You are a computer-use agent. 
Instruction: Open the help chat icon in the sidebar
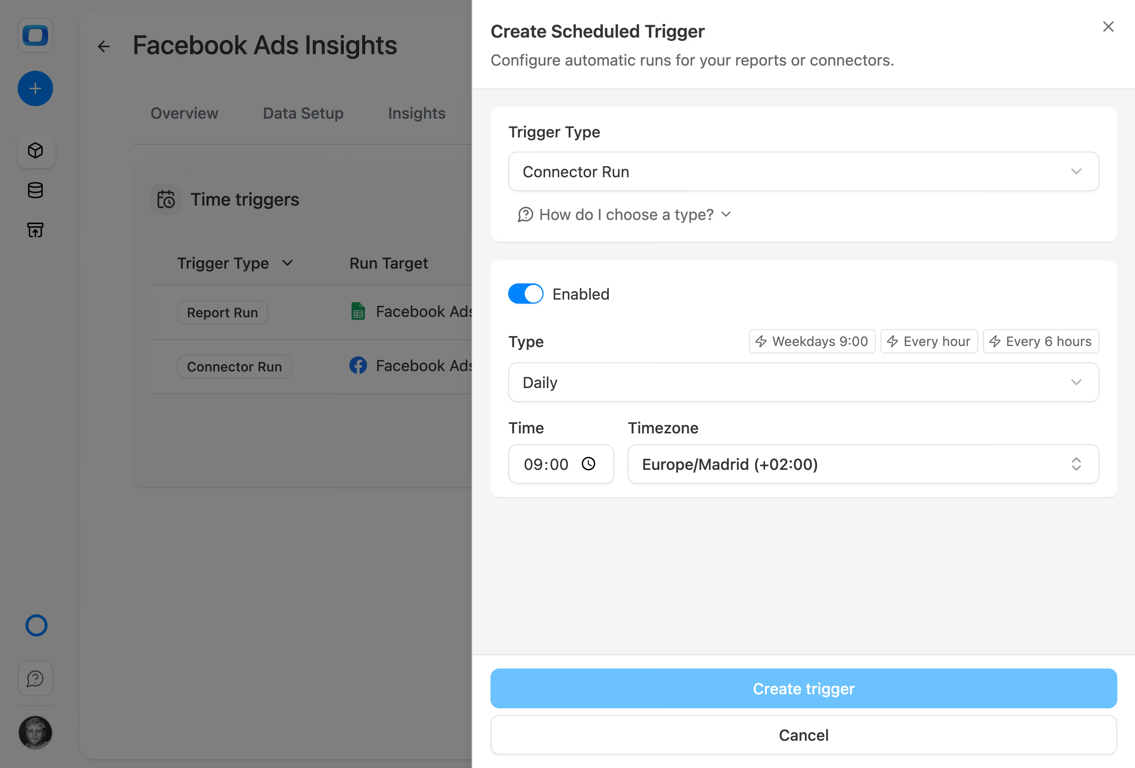(35, 678)
